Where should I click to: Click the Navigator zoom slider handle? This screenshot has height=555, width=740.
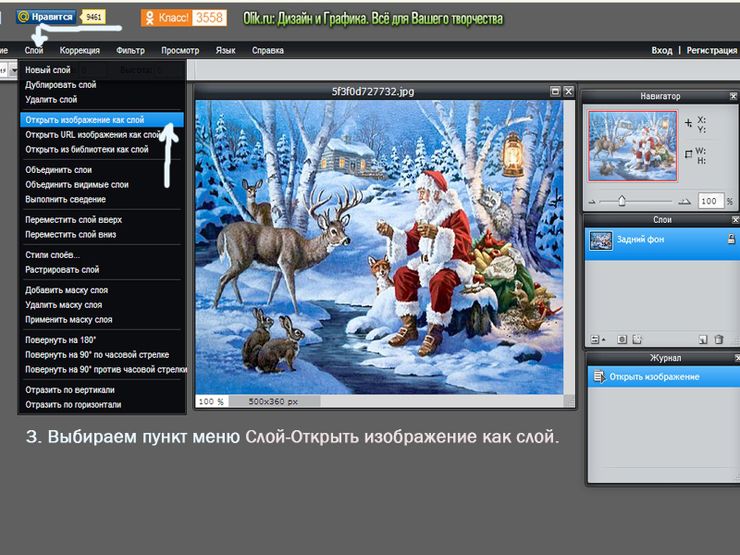(x=622, y=201)
